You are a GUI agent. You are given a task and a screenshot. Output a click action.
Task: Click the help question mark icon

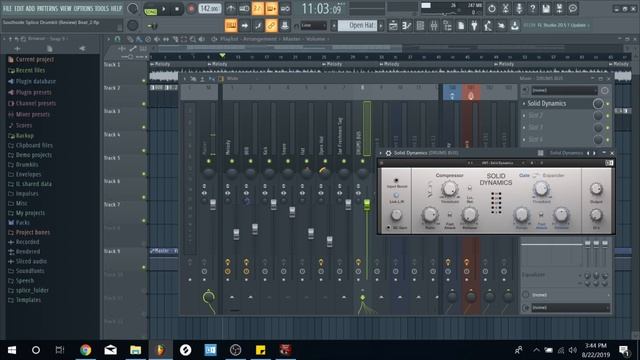pos(532,9)
